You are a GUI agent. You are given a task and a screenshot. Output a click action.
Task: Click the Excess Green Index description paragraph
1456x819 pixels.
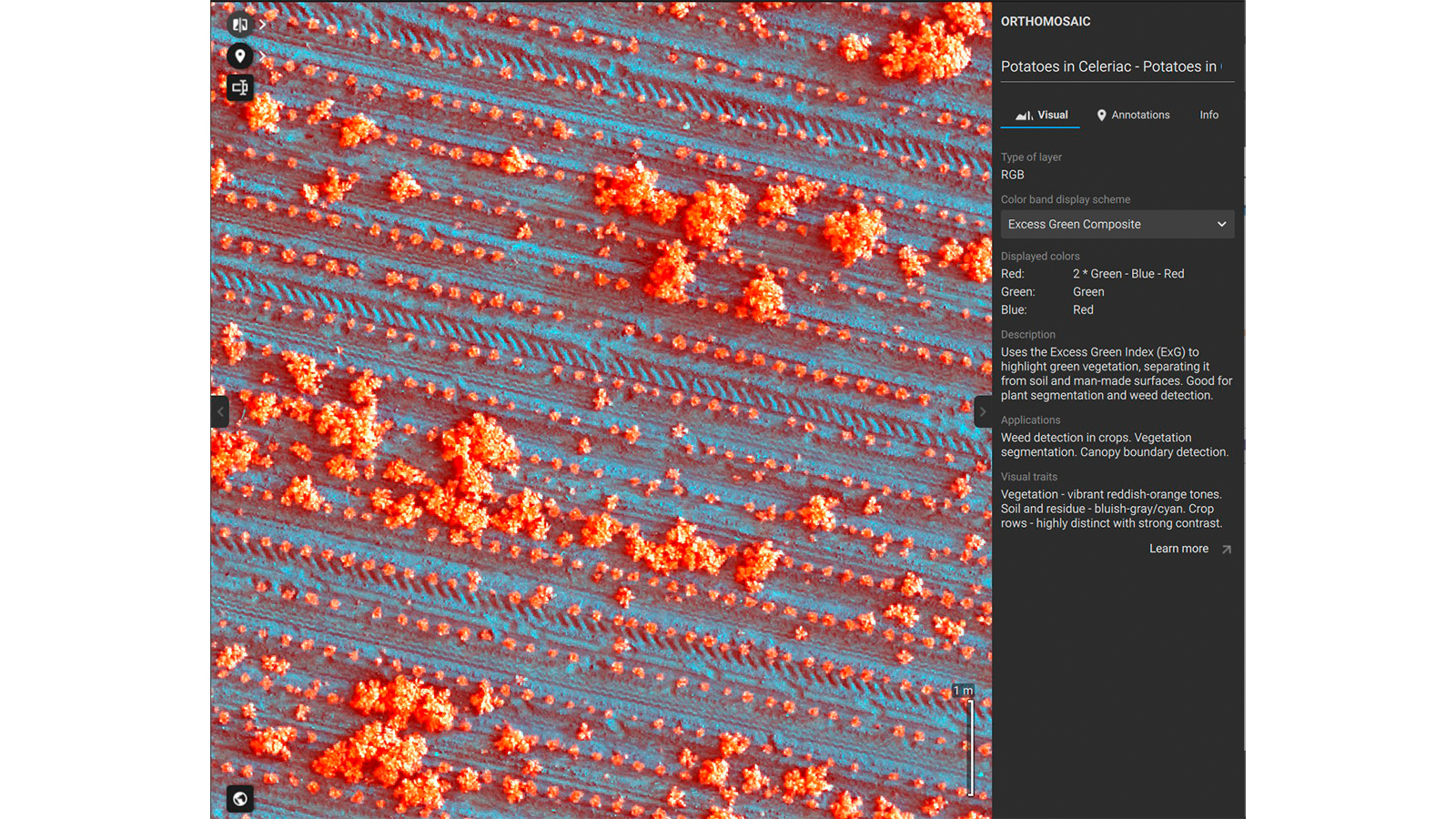(x=1117, y=374)
